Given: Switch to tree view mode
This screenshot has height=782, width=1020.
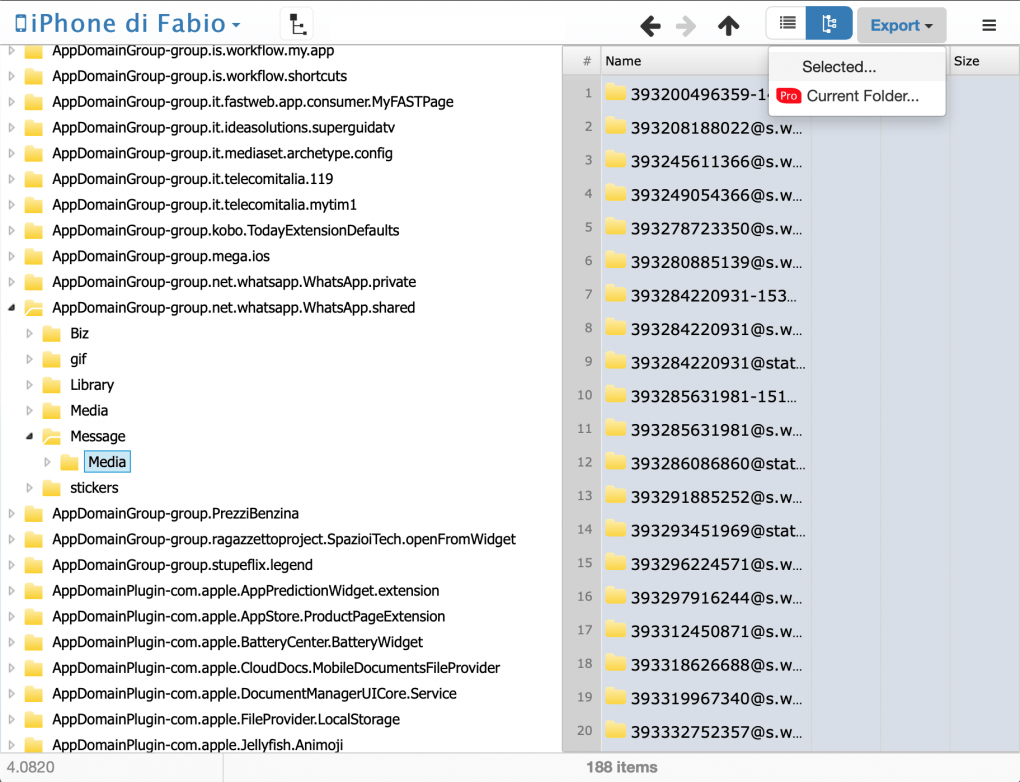Looking at the screenshot, I should point(829,24).
